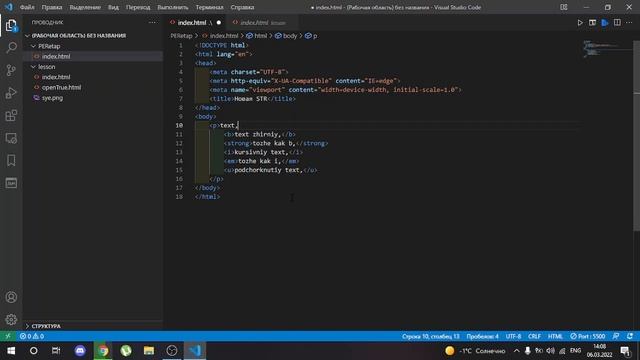Open the Выделение menu
The image size is (640, 360).
[x=85, y=7]
